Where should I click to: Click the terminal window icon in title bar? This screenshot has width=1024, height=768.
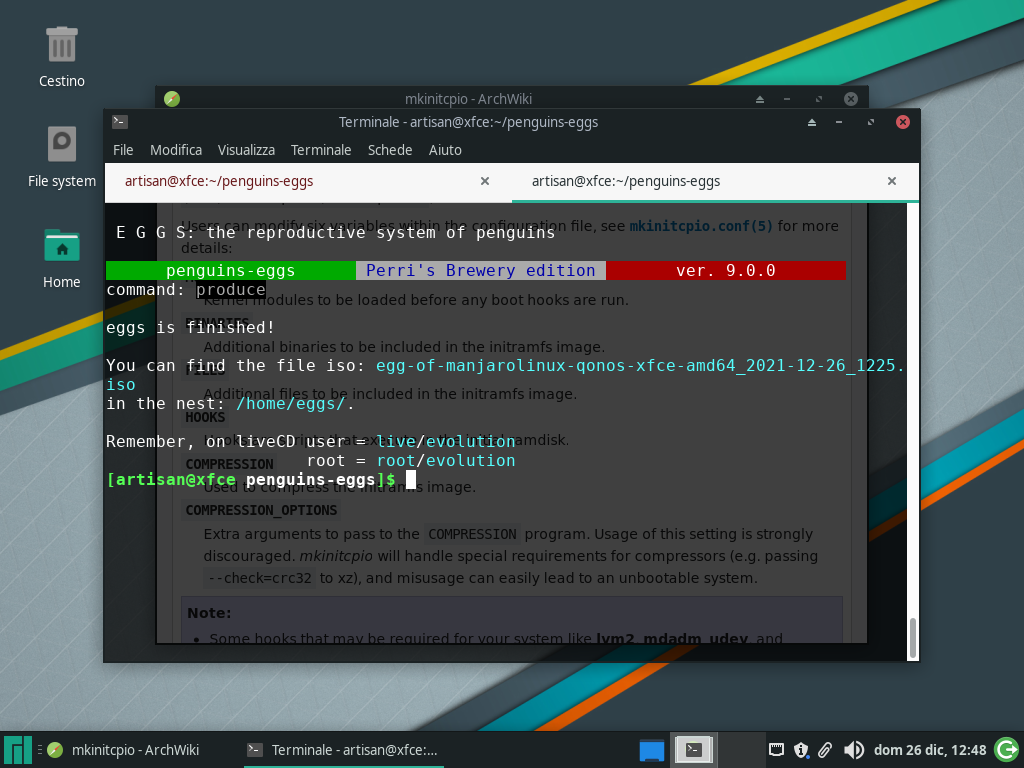coord(120,121)
